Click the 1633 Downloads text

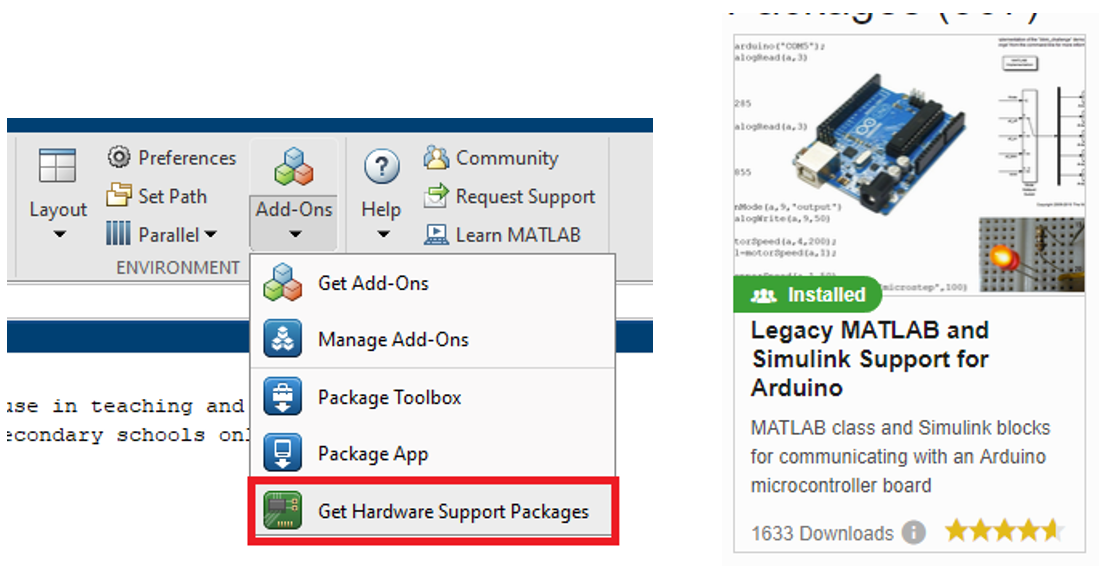822,533
